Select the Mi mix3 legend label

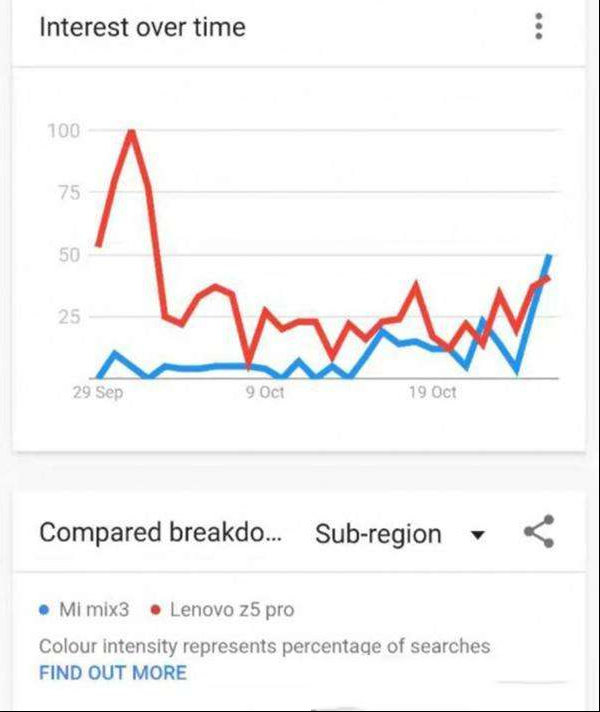pyautogui.click(x=94, y=609)
